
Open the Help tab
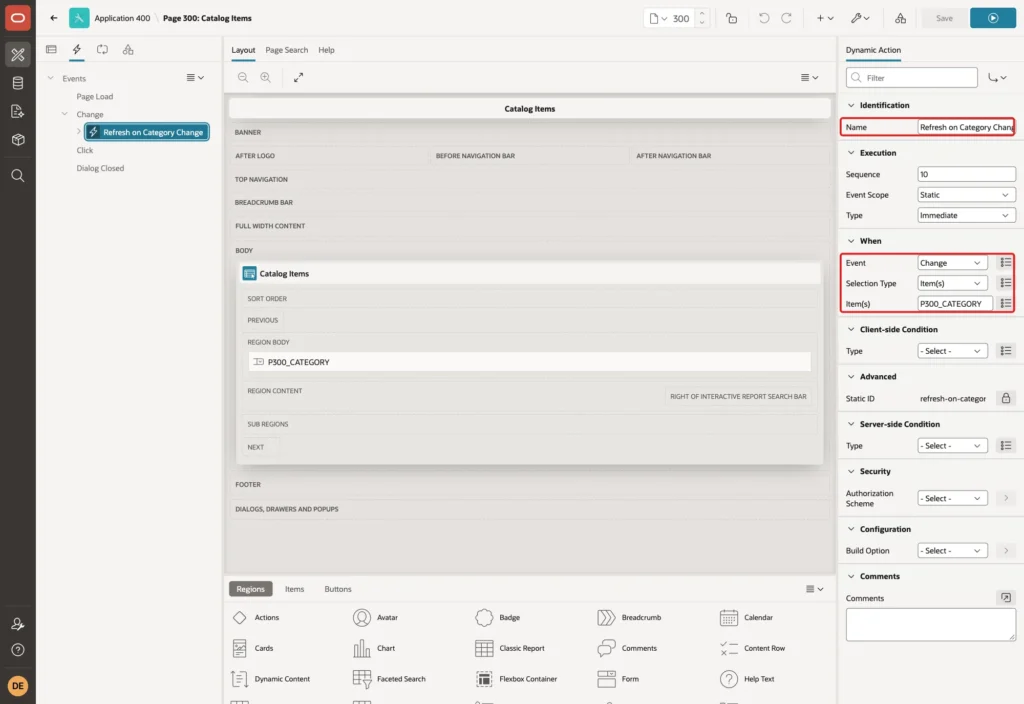click(x=326, y=50)
